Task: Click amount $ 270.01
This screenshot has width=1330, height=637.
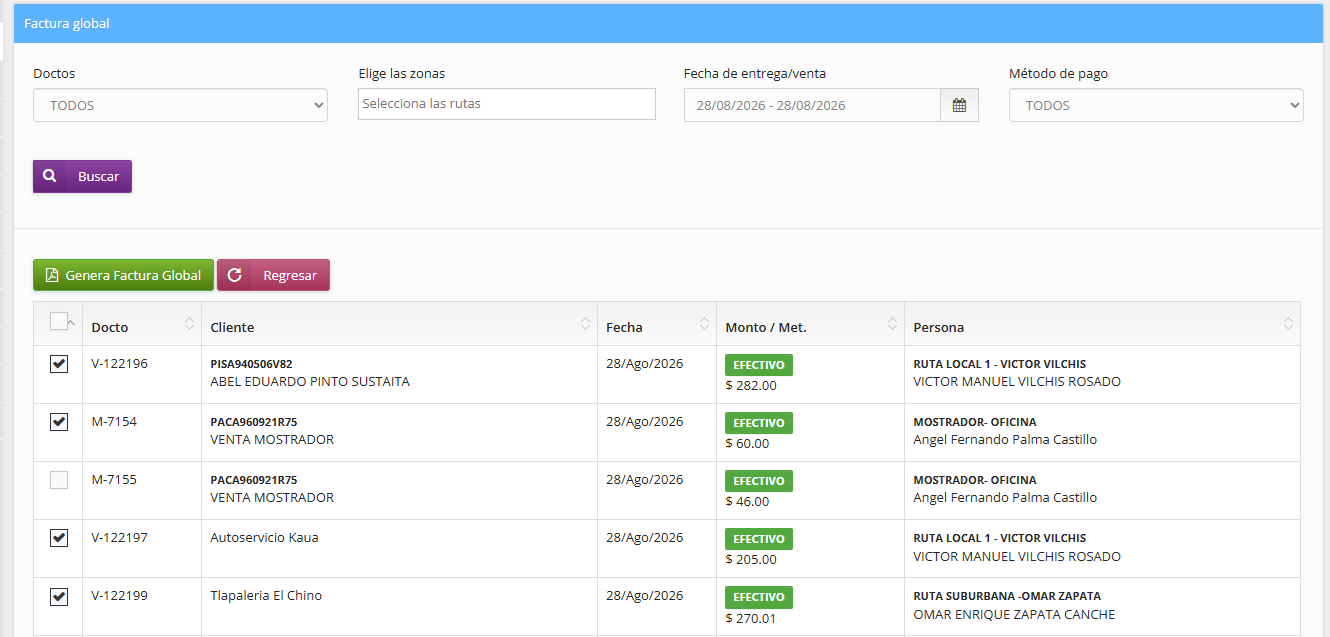Action: (751, 618)
